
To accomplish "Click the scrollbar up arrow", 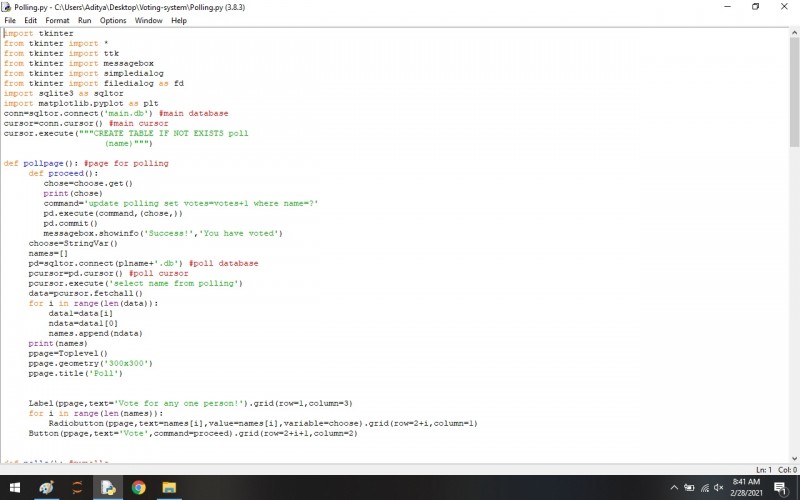I will 794,33.
